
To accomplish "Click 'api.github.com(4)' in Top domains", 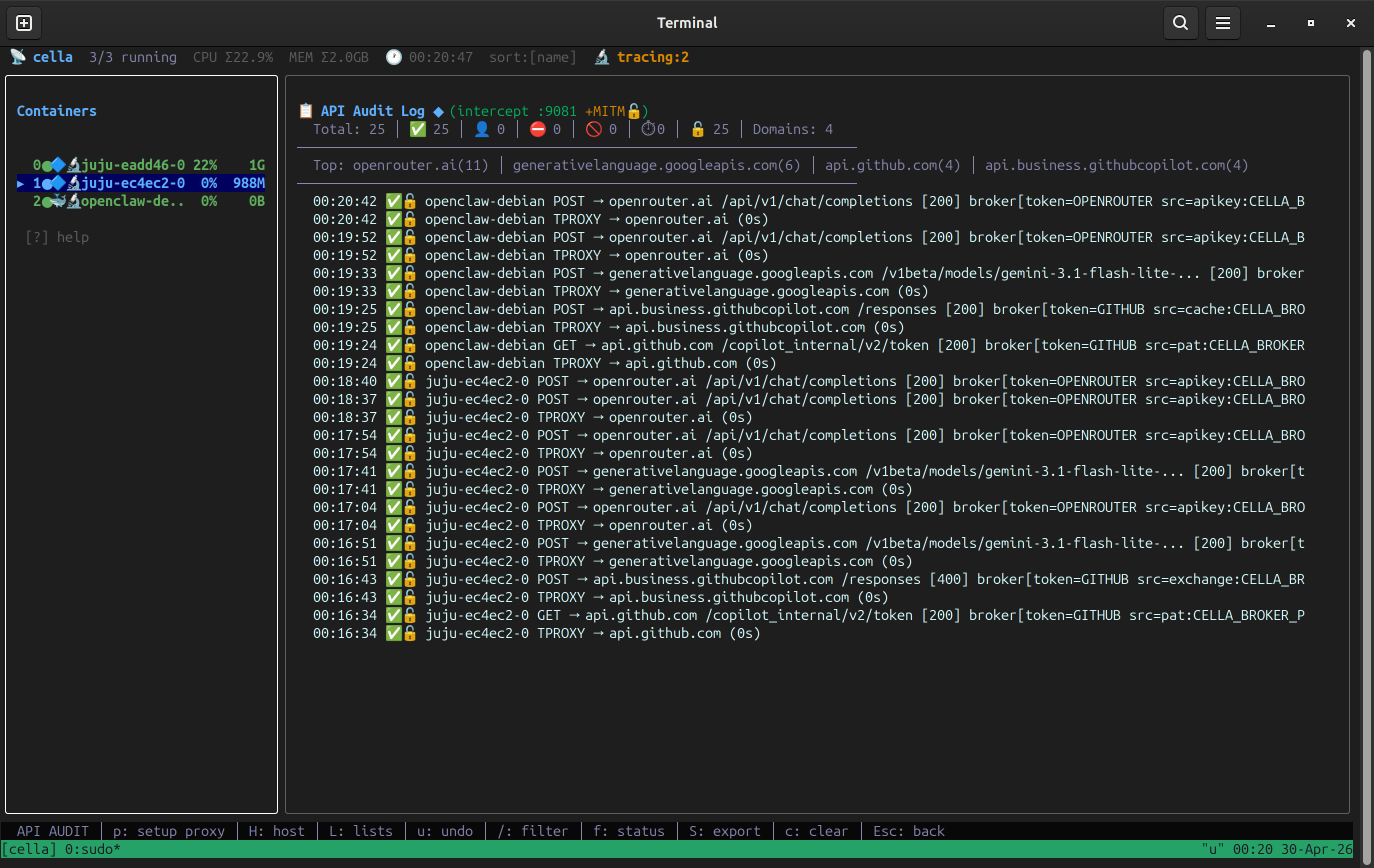I will [892, 165].
